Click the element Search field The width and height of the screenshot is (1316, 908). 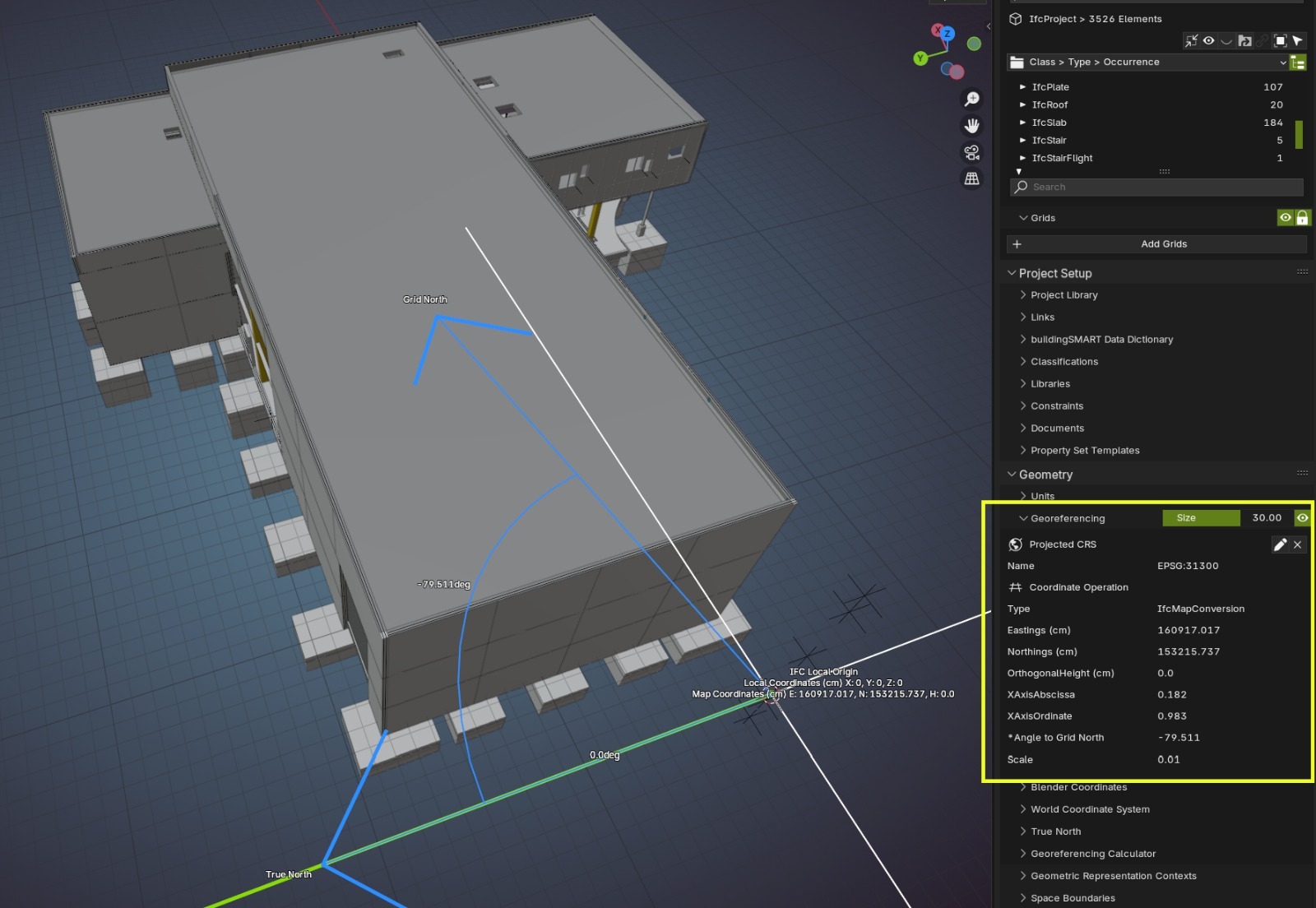(x=1156, y=188)
